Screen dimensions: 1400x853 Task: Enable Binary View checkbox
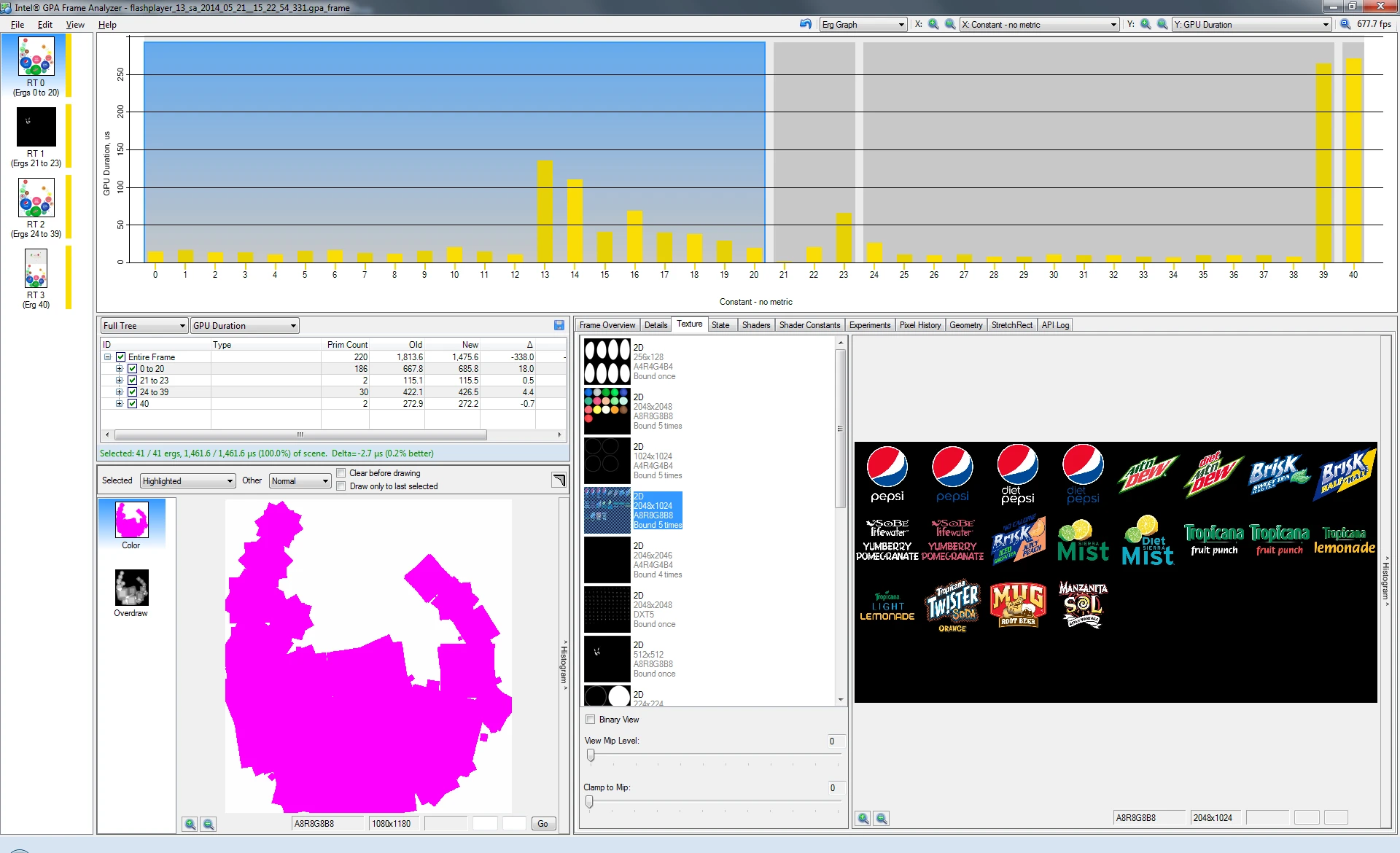[x=591, y=720]
